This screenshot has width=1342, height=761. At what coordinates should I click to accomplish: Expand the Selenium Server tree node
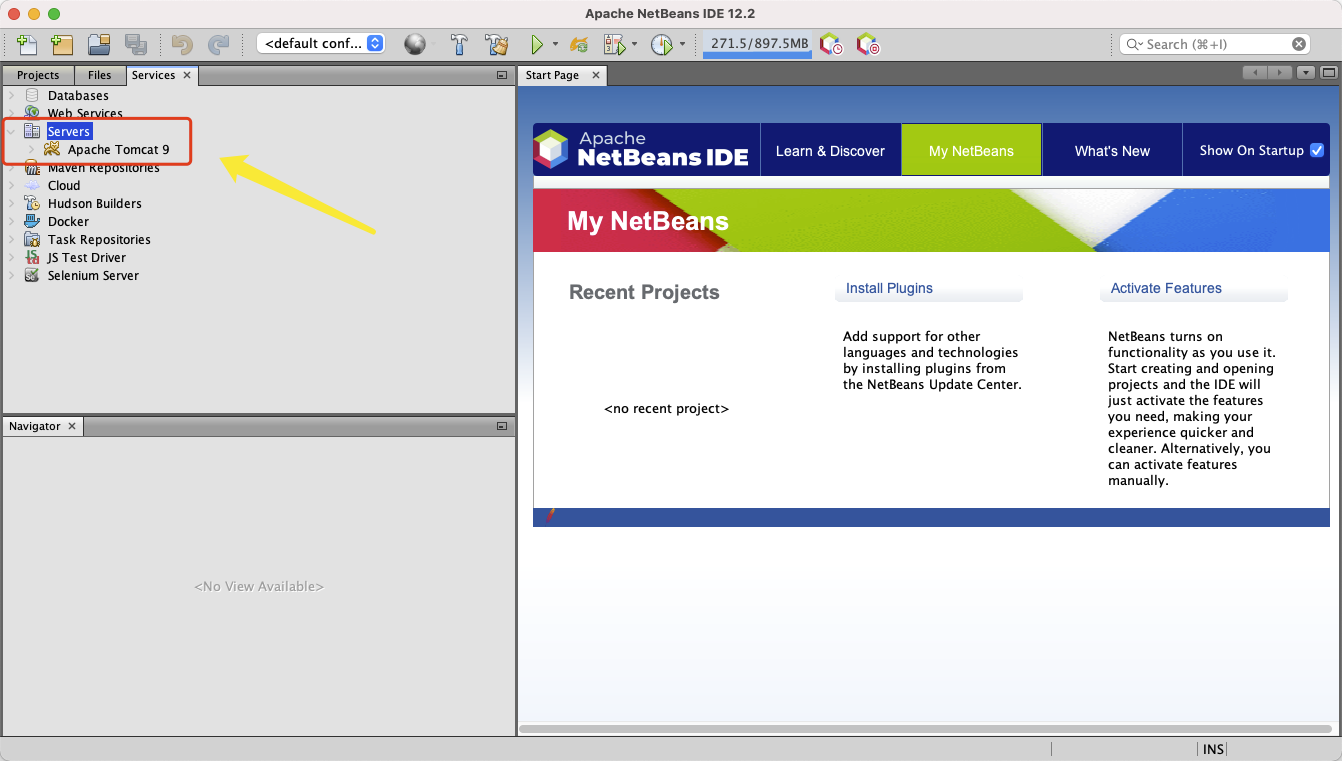tap(11, 275)
